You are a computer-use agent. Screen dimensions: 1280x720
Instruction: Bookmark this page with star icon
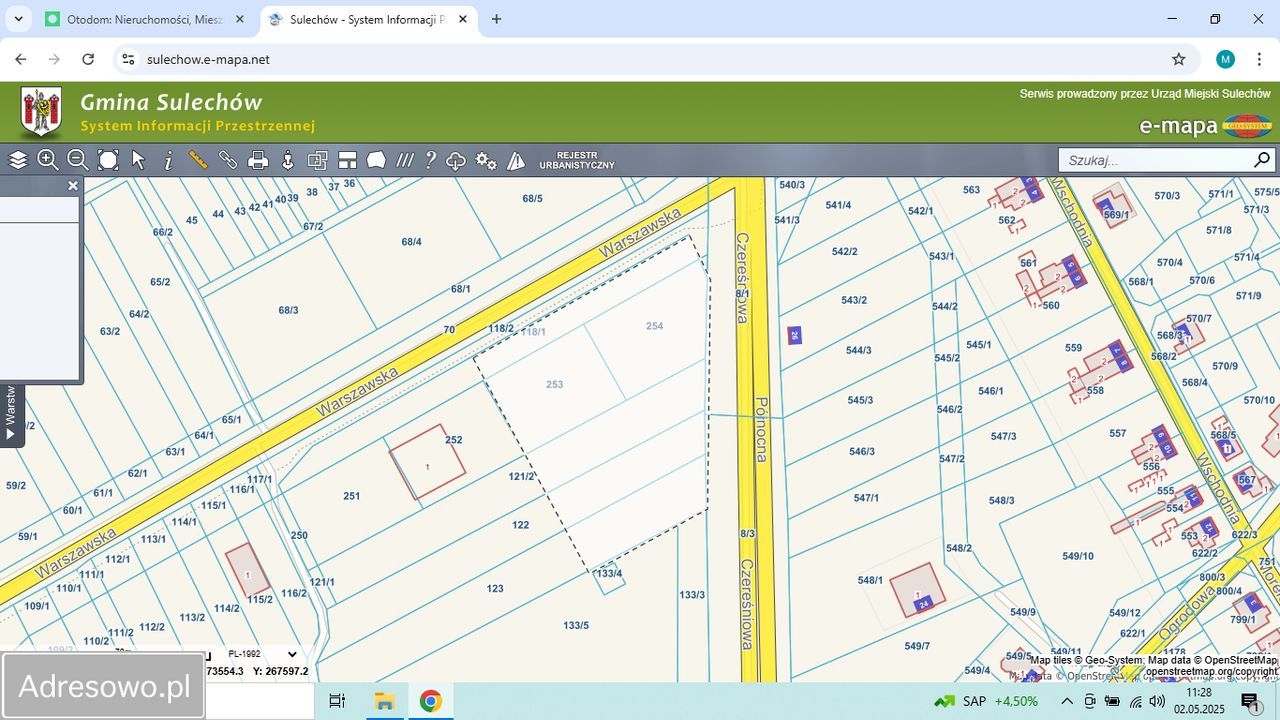pyautogui.click(x=1179, y=59)
